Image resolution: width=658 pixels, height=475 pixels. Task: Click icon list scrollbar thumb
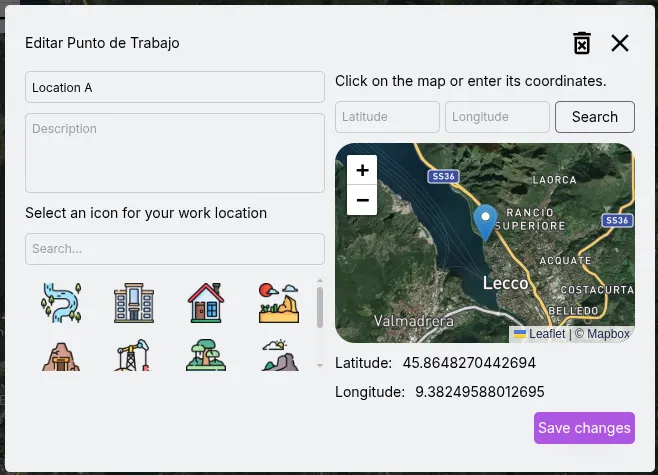tap(320, 307)
